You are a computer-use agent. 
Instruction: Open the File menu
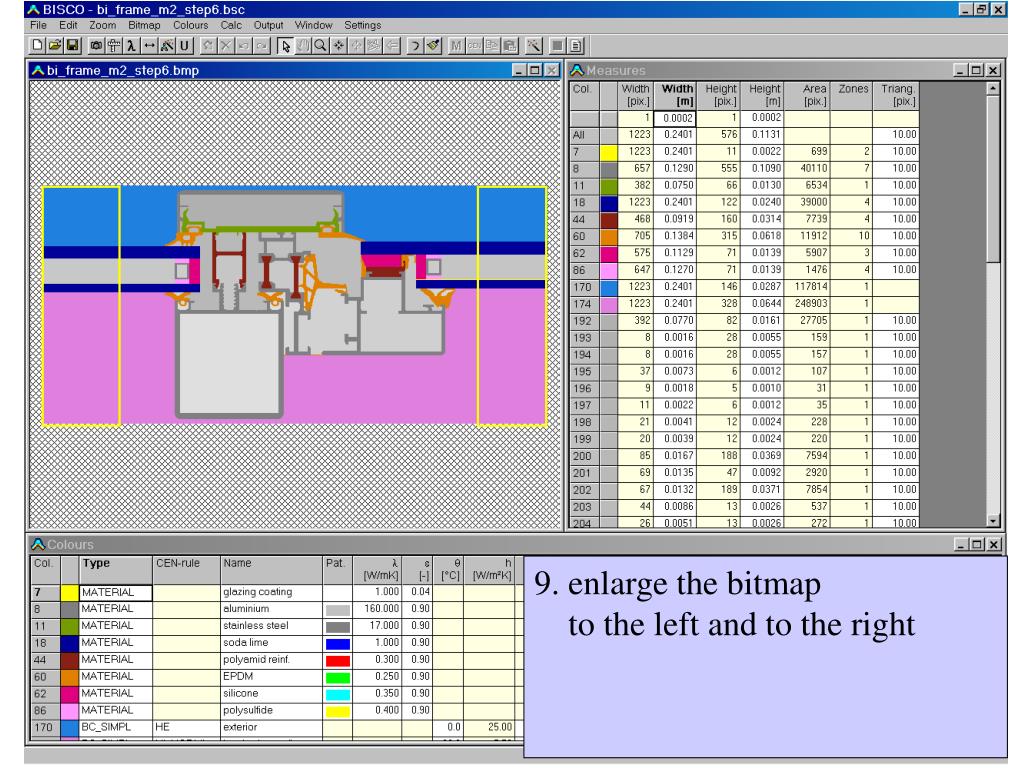(x=39, y=25)
